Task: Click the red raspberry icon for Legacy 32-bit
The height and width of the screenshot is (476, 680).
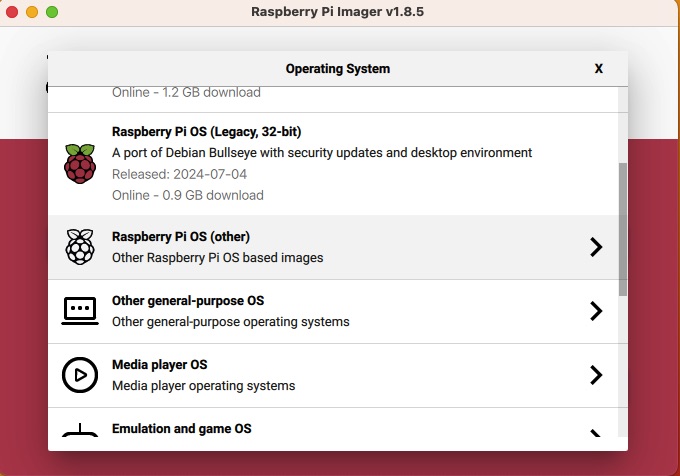Action: (80, 163)
